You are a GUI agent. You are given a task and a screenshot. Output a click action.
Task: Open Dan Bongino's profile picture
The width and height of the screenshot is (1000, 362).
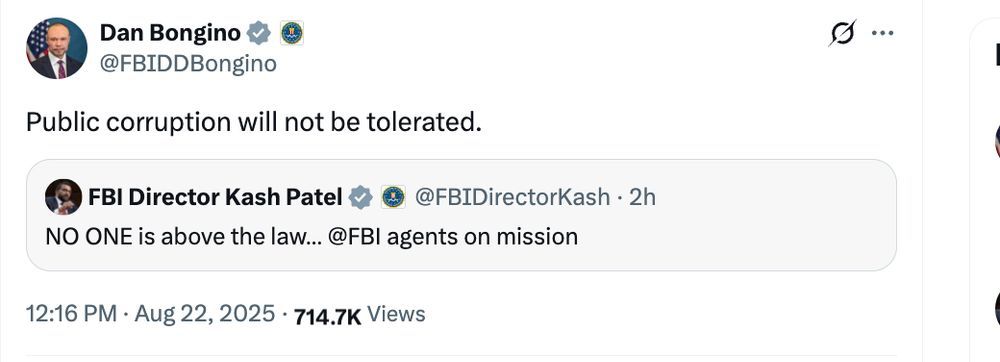[57, 48]
